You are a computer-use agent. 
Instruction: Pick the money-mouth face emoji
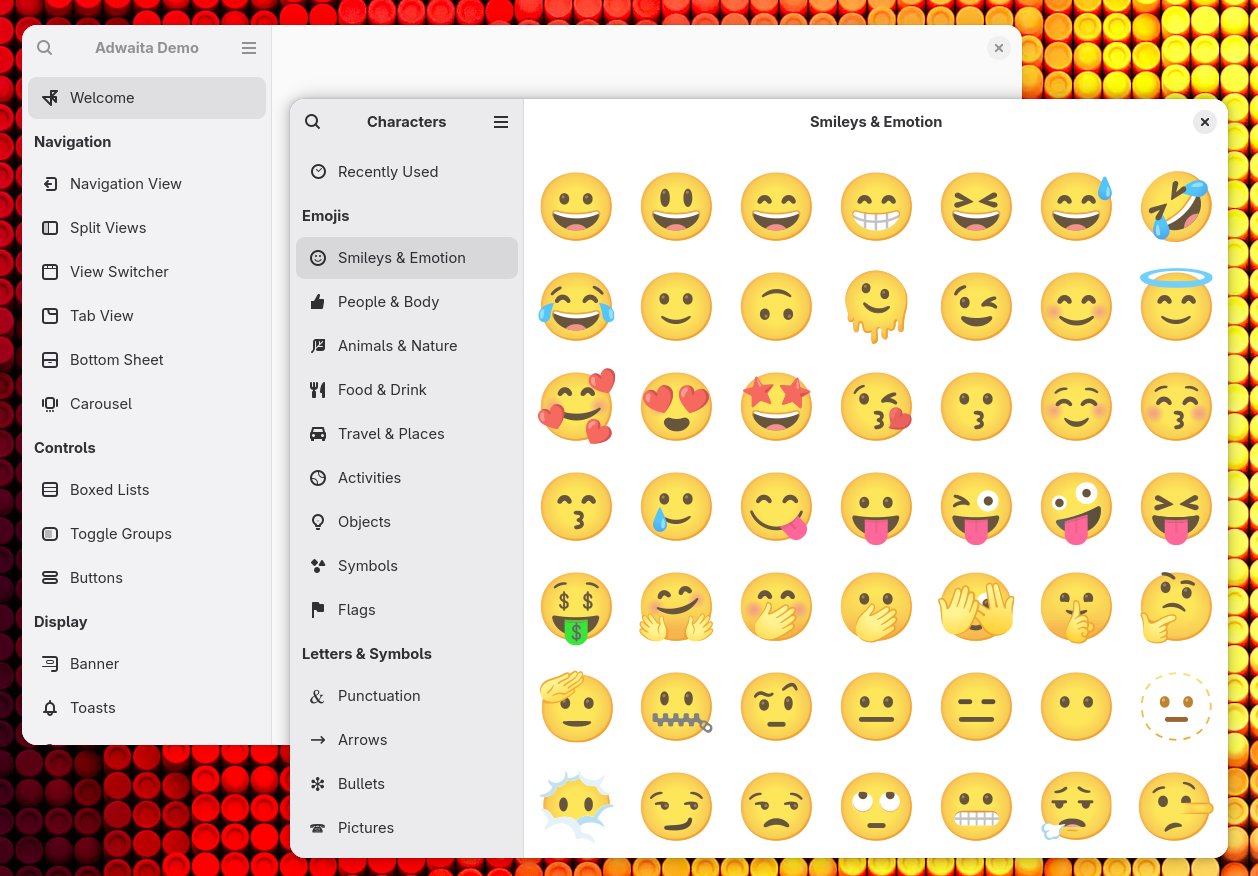click(576, 608)
